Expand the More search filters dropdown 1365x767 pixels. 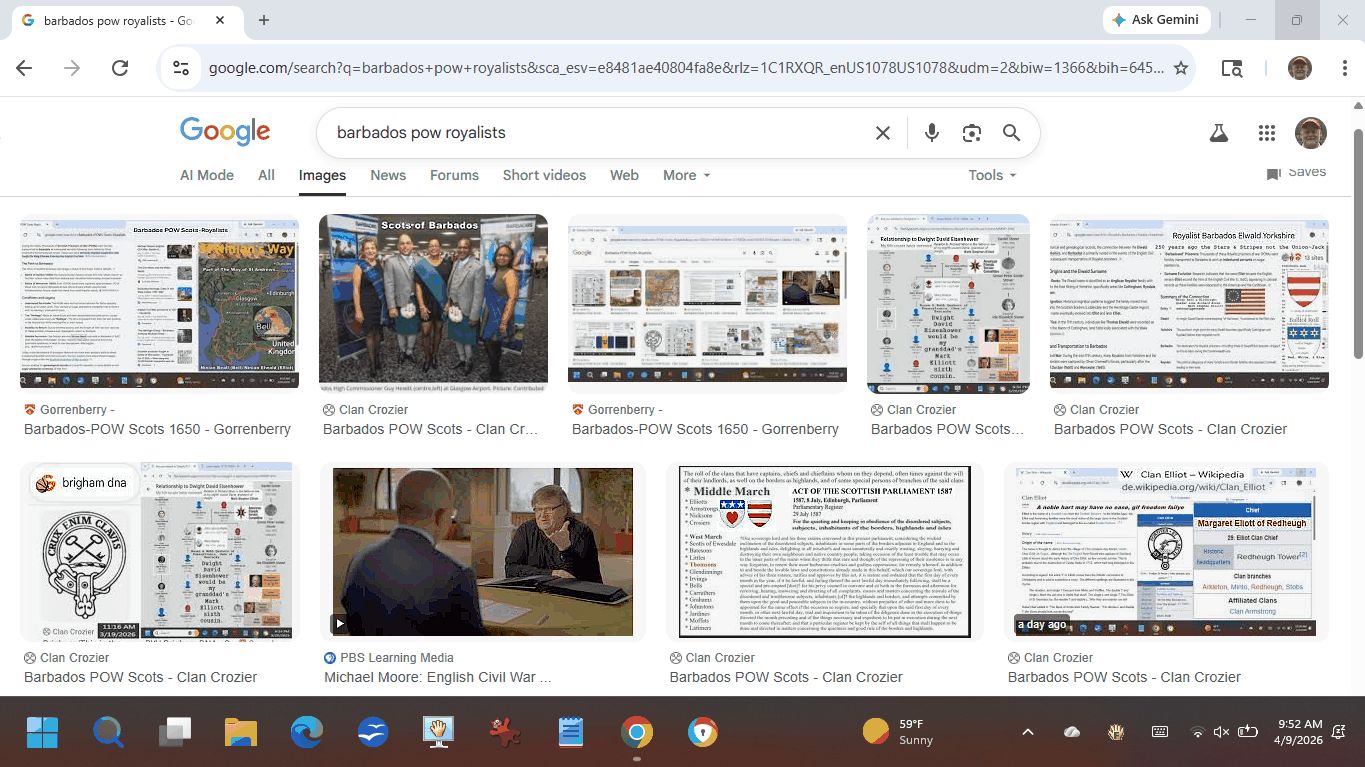pos(686,175)
